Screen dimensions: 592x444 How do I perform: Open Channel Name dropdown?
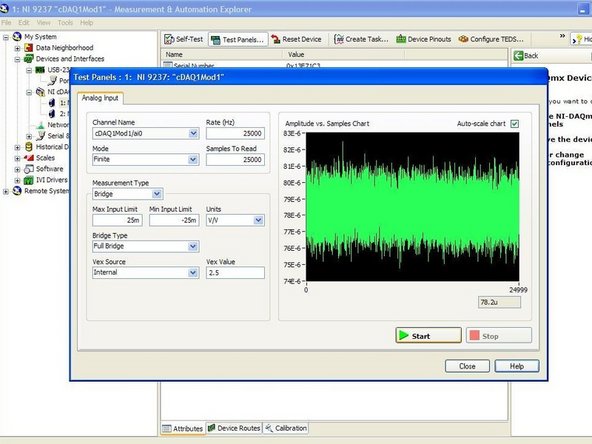193,133
